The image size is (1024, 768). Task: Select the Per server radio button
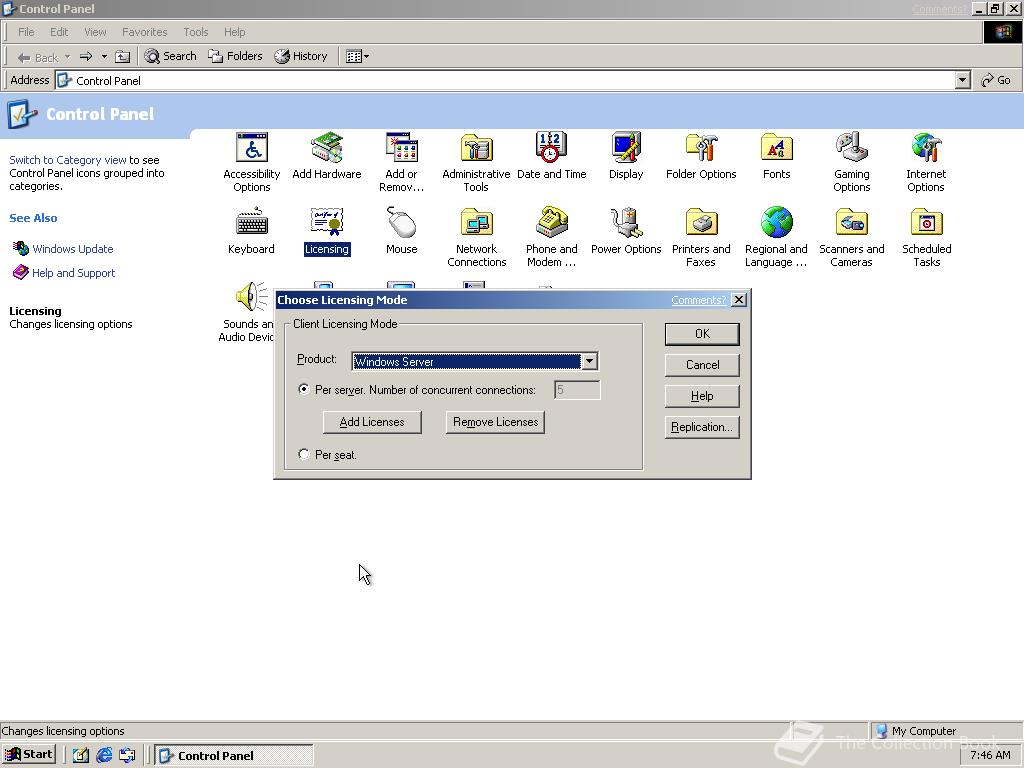click(304, 389)
